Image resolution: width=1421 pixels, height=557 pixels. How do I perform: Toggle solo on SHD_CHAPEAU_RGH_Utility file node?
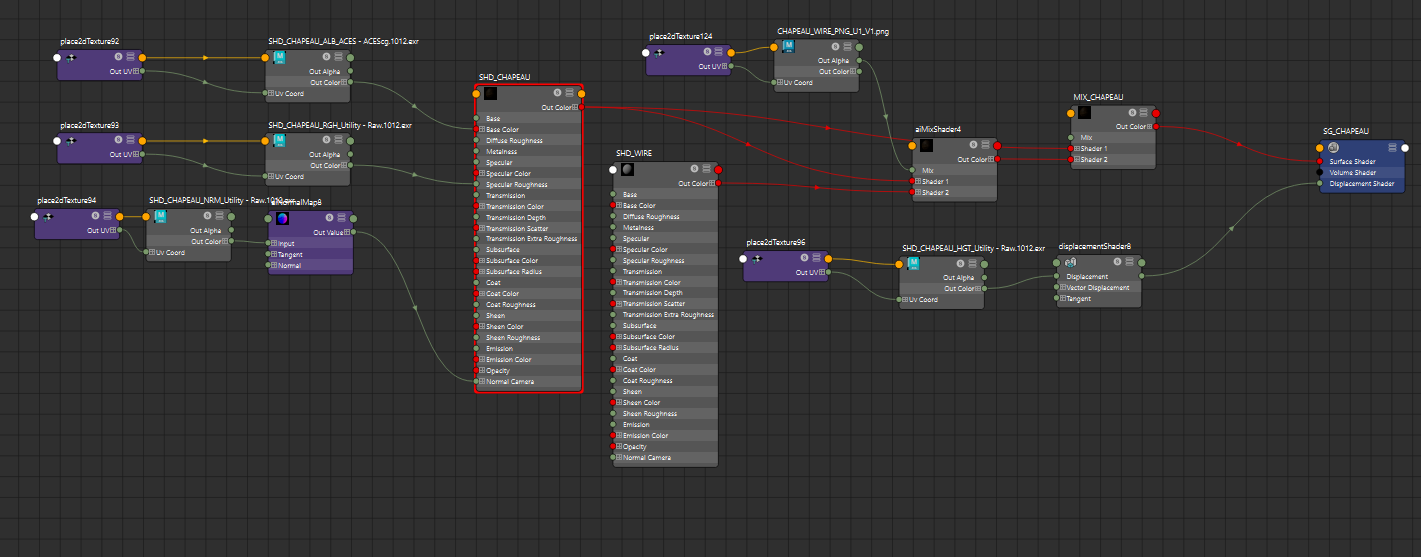326,142
